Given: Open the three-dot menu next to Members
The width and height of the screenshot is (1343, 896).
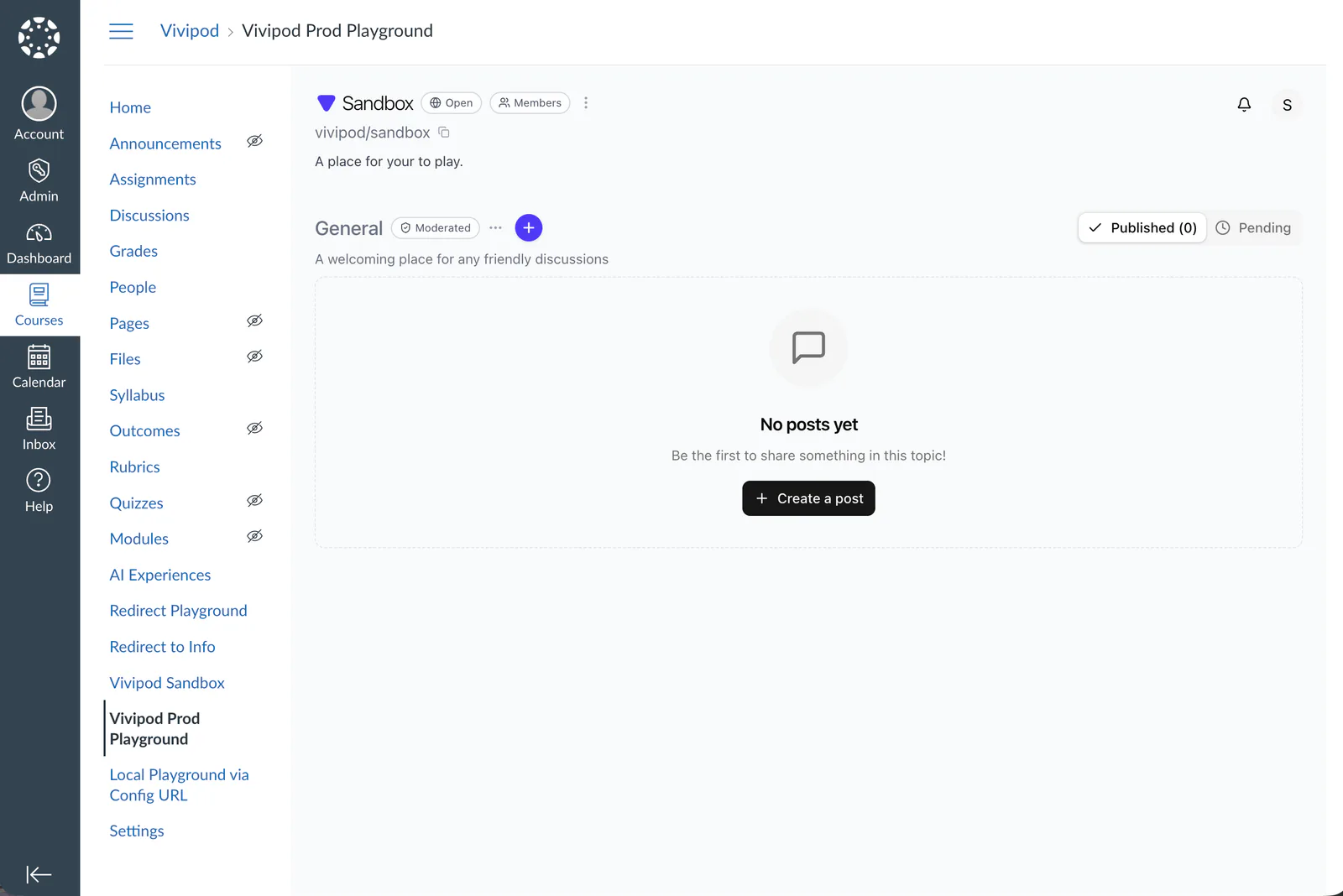Looking at the screenshot, I should [x=586, y=102].
